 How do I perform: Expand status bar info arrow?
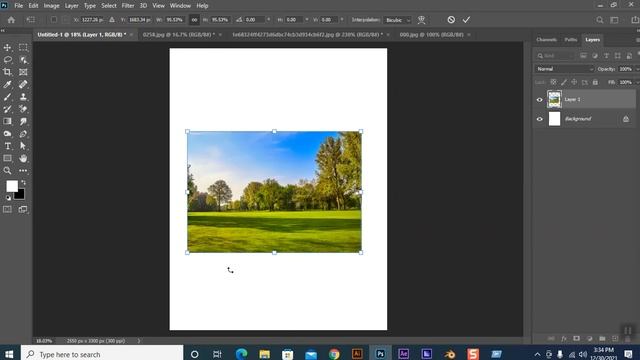[x=138, y=340]
